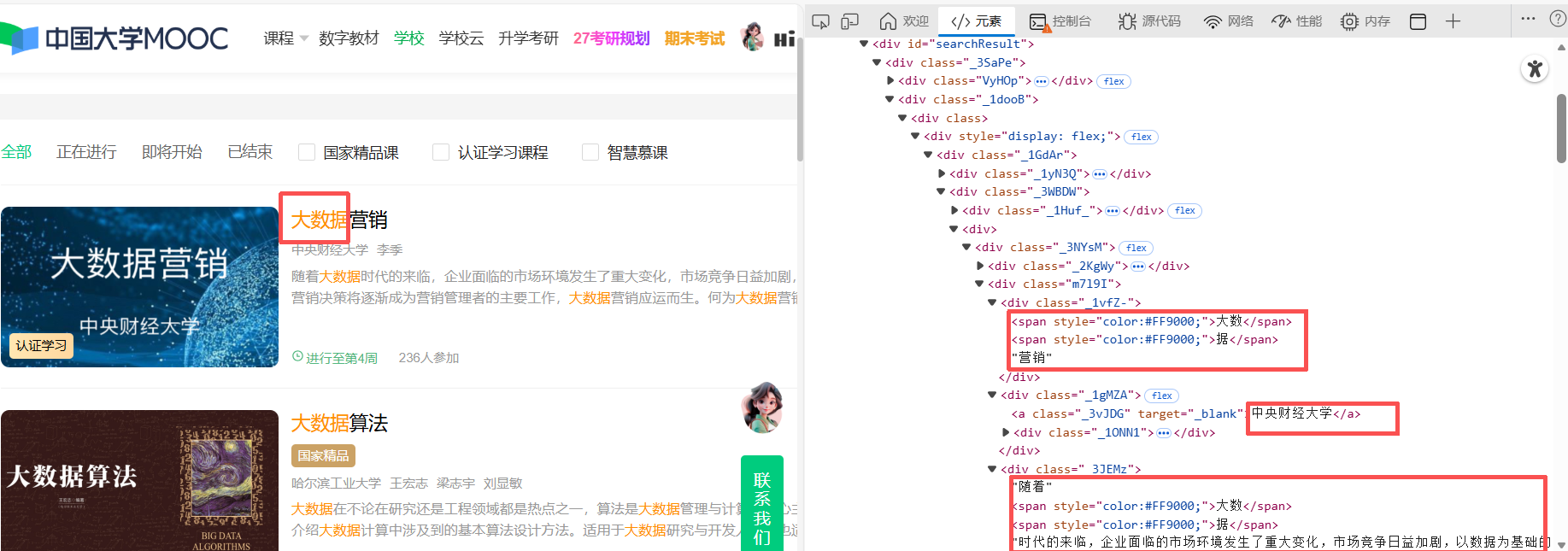Click 哈尔滨工业大学 school name

pos(336,484)
